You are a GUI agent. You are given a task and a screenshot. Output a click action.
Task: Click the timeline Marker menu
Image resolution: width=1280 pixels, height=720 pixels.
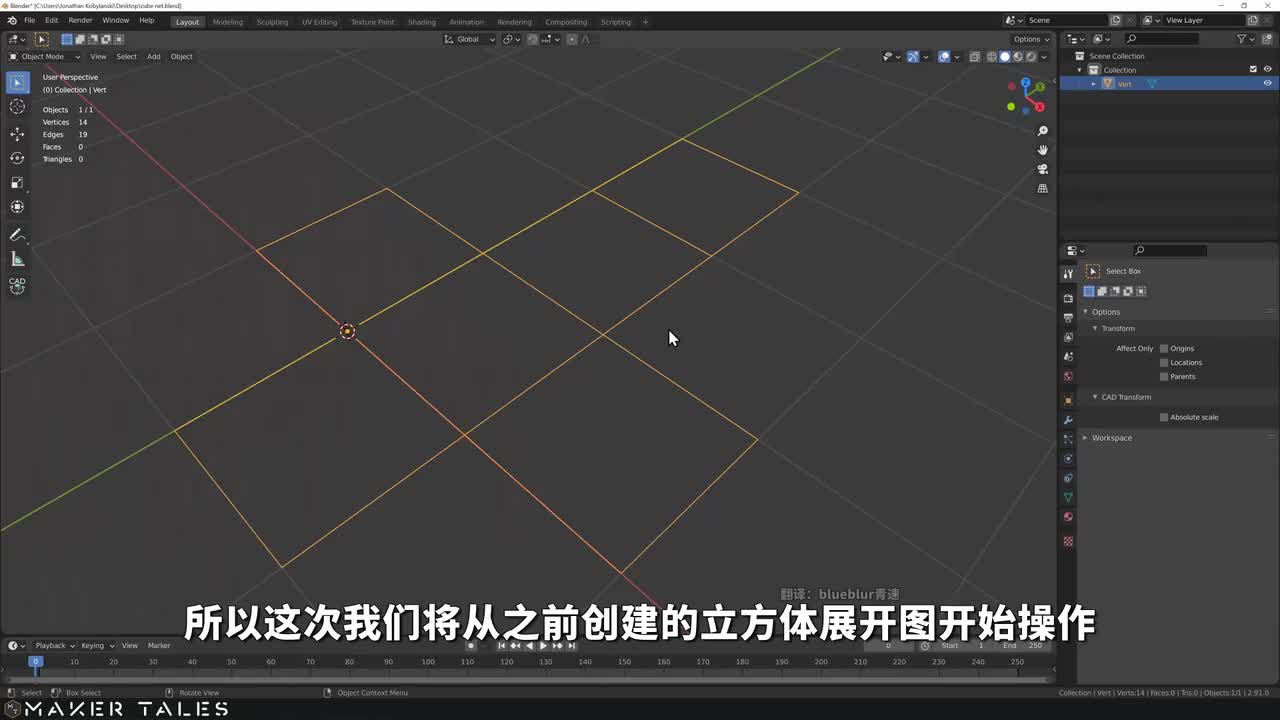tap(159, 645)
